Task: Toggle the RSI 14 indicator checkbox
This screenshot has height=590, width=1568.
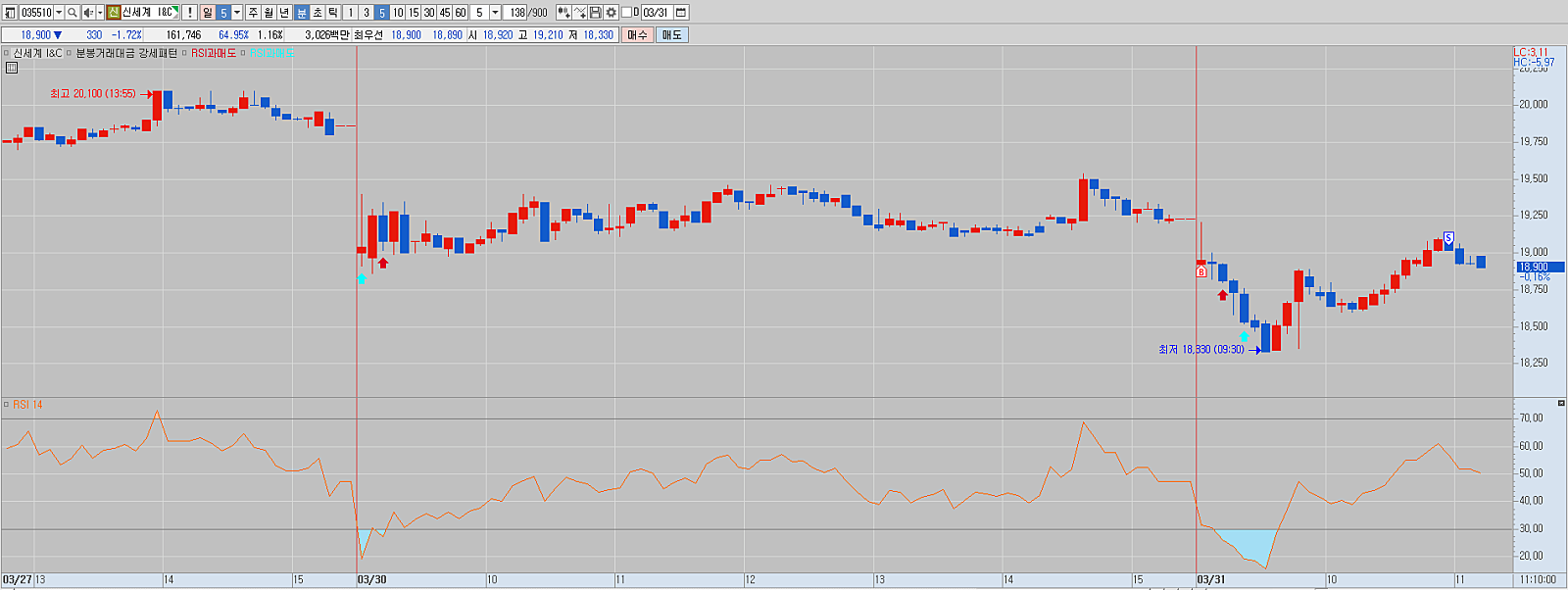Action: [x=6, y=405]
